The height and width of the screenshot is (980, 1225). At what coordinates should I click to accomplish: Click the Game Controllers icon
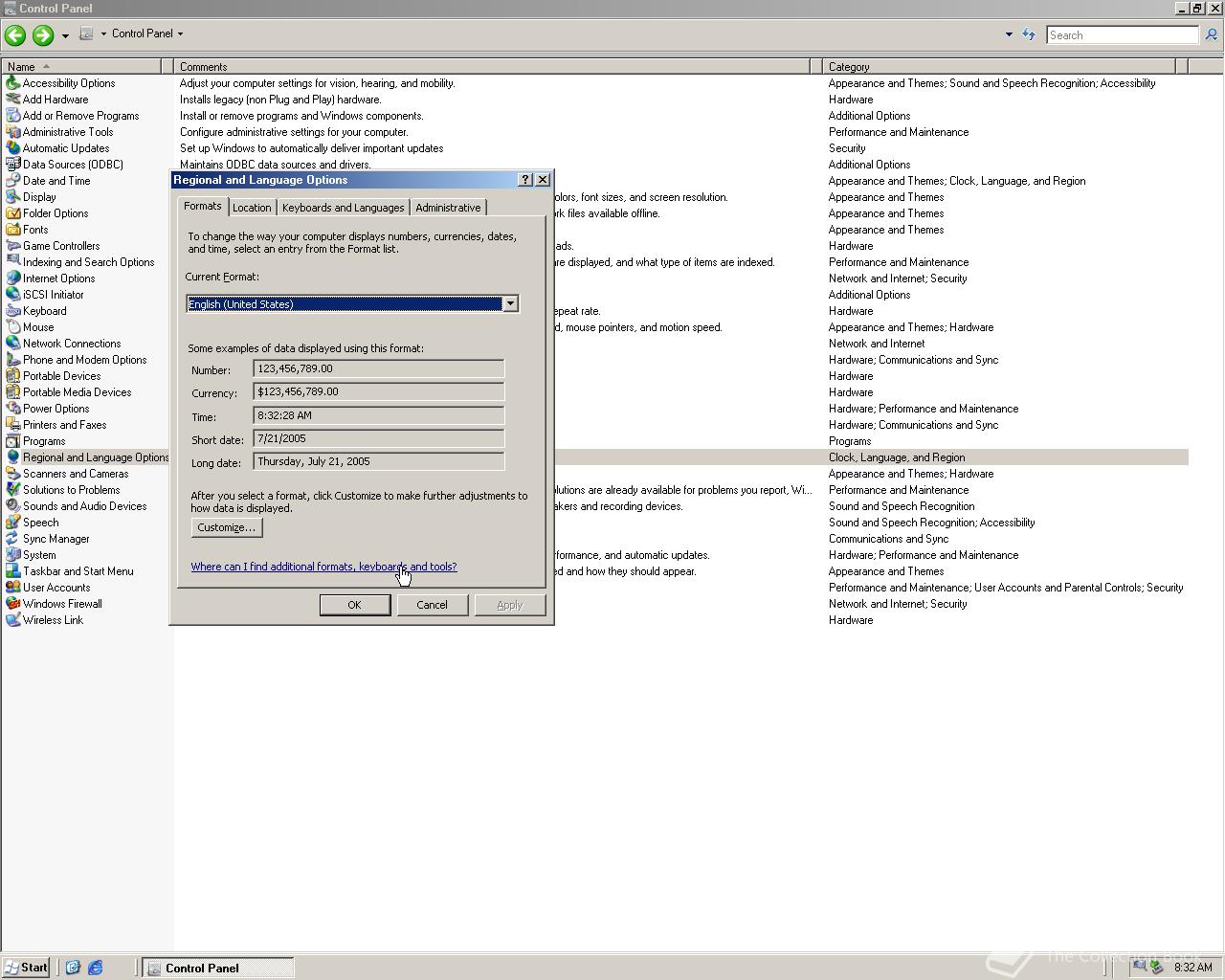coord(12,246)
